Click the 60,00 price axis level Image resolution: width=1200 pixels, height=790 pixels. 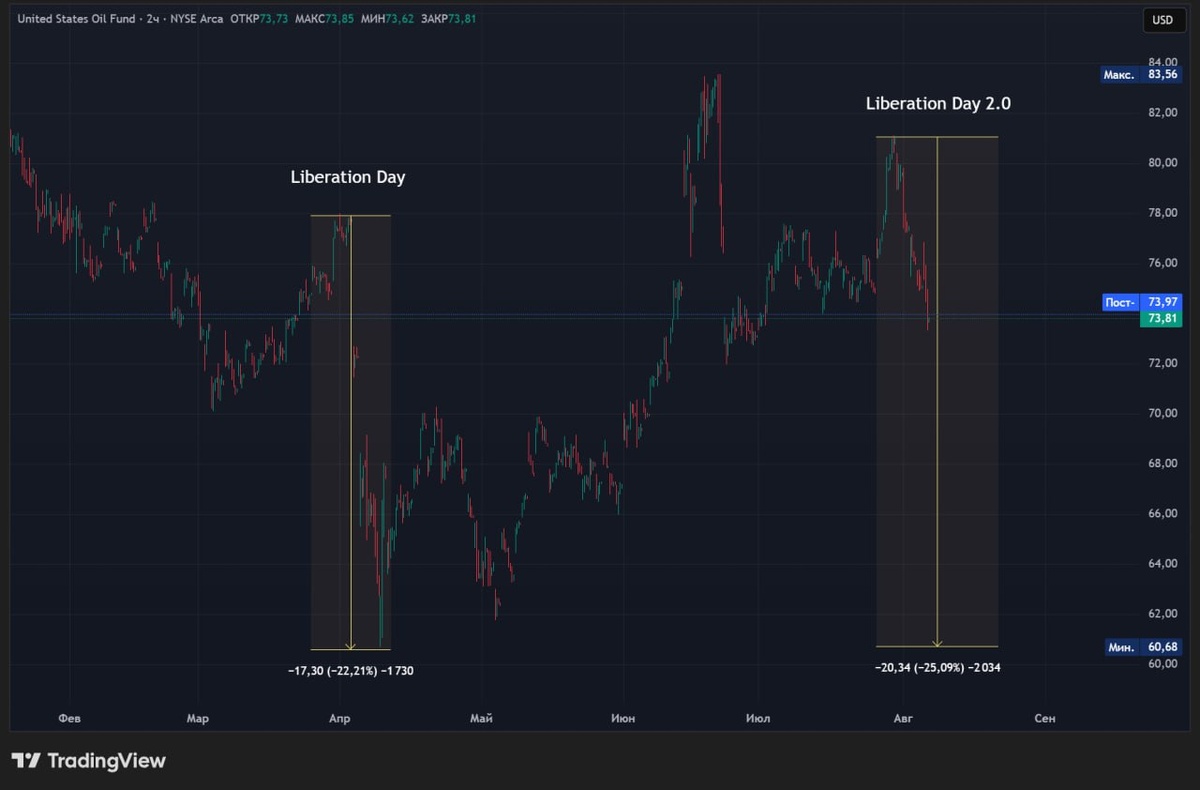click(x=1161, y=664)
